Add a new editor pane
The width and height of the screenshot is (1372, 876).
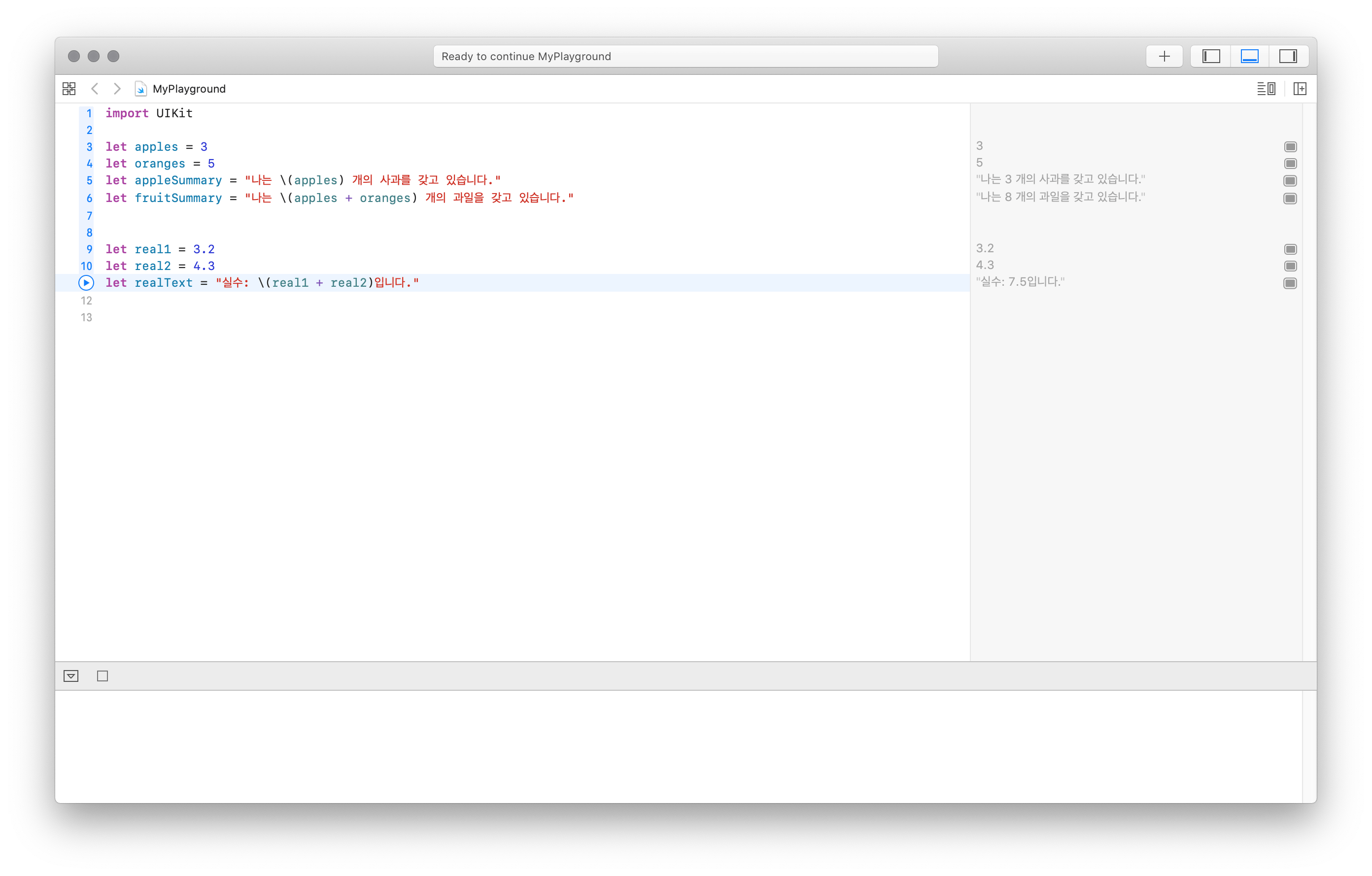[x=1300, y=89]
